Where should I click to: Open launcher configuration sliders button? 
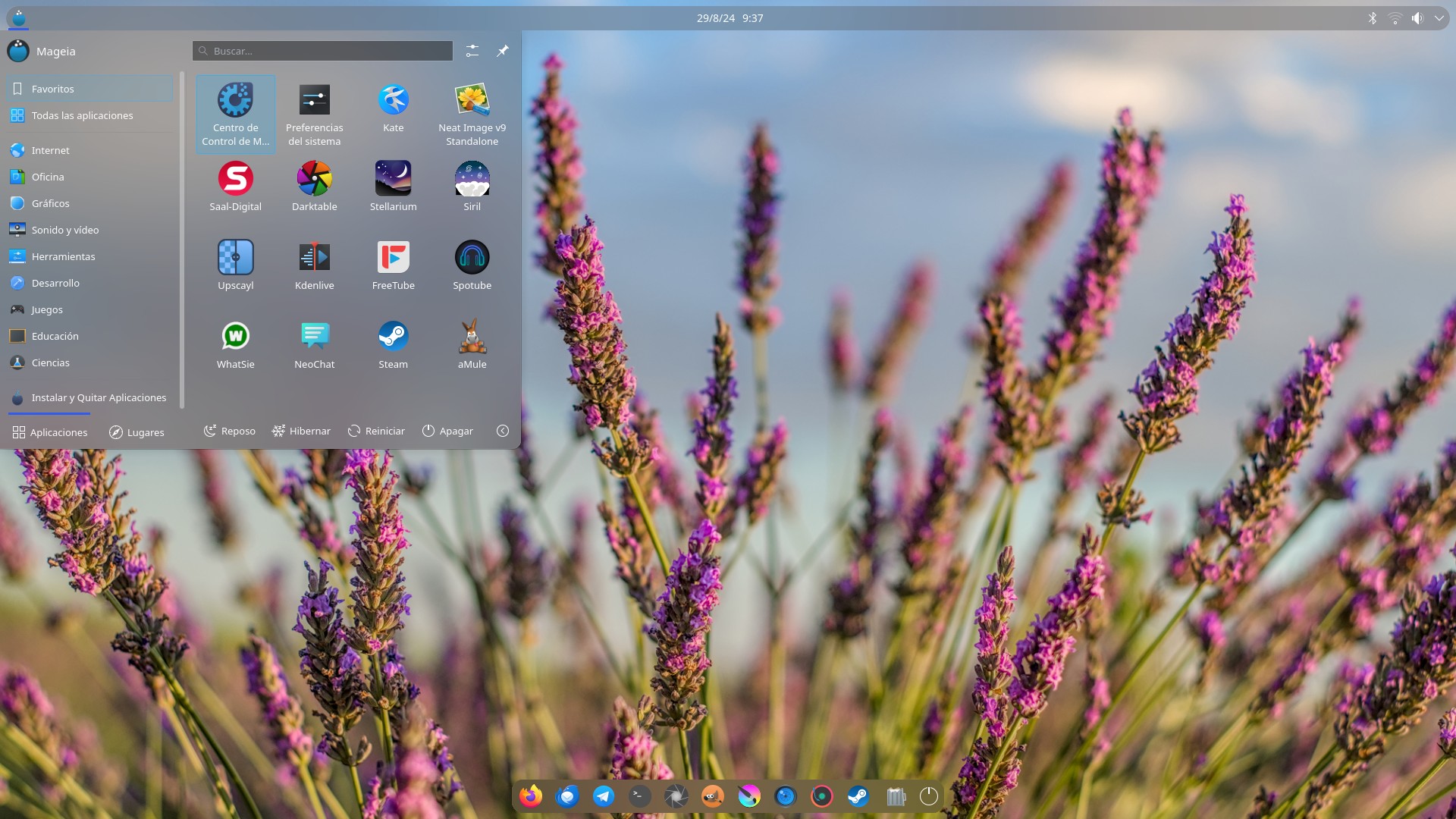(472, 51)
